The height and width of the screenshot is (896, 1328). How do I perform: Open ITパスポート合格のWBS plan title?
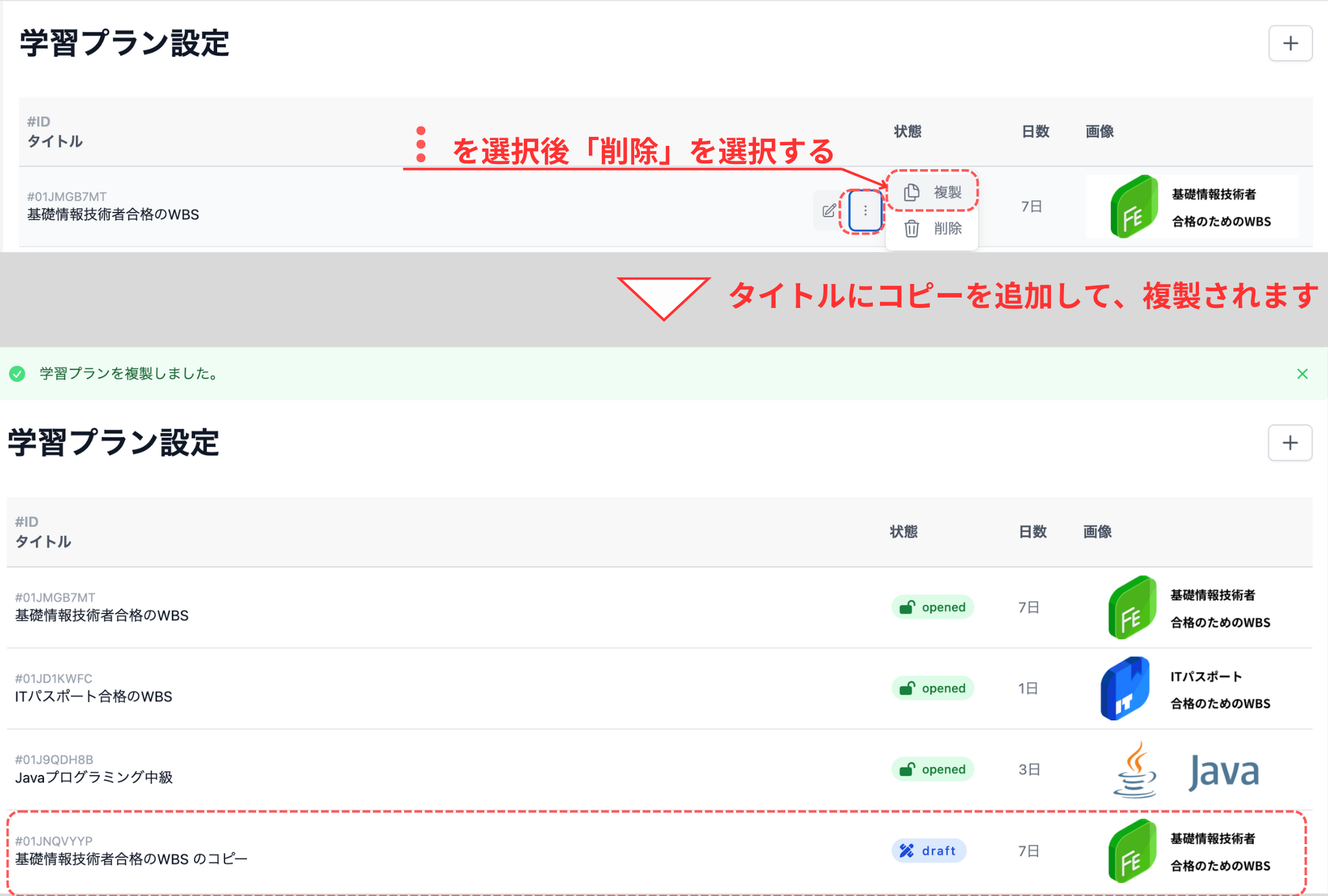coord(94,696)
